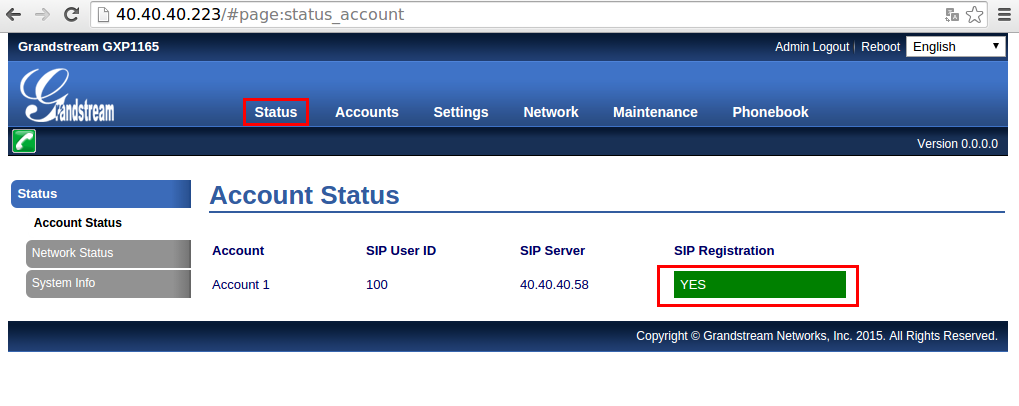Viewport: 1019px width, 406px height.
Task: Click the browser Forward arrow
Action: point(43,14)
